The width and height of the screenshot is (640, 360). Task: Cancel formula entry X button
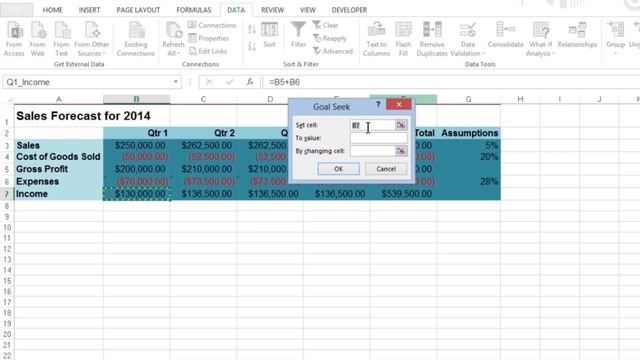[x=209, y=82]
